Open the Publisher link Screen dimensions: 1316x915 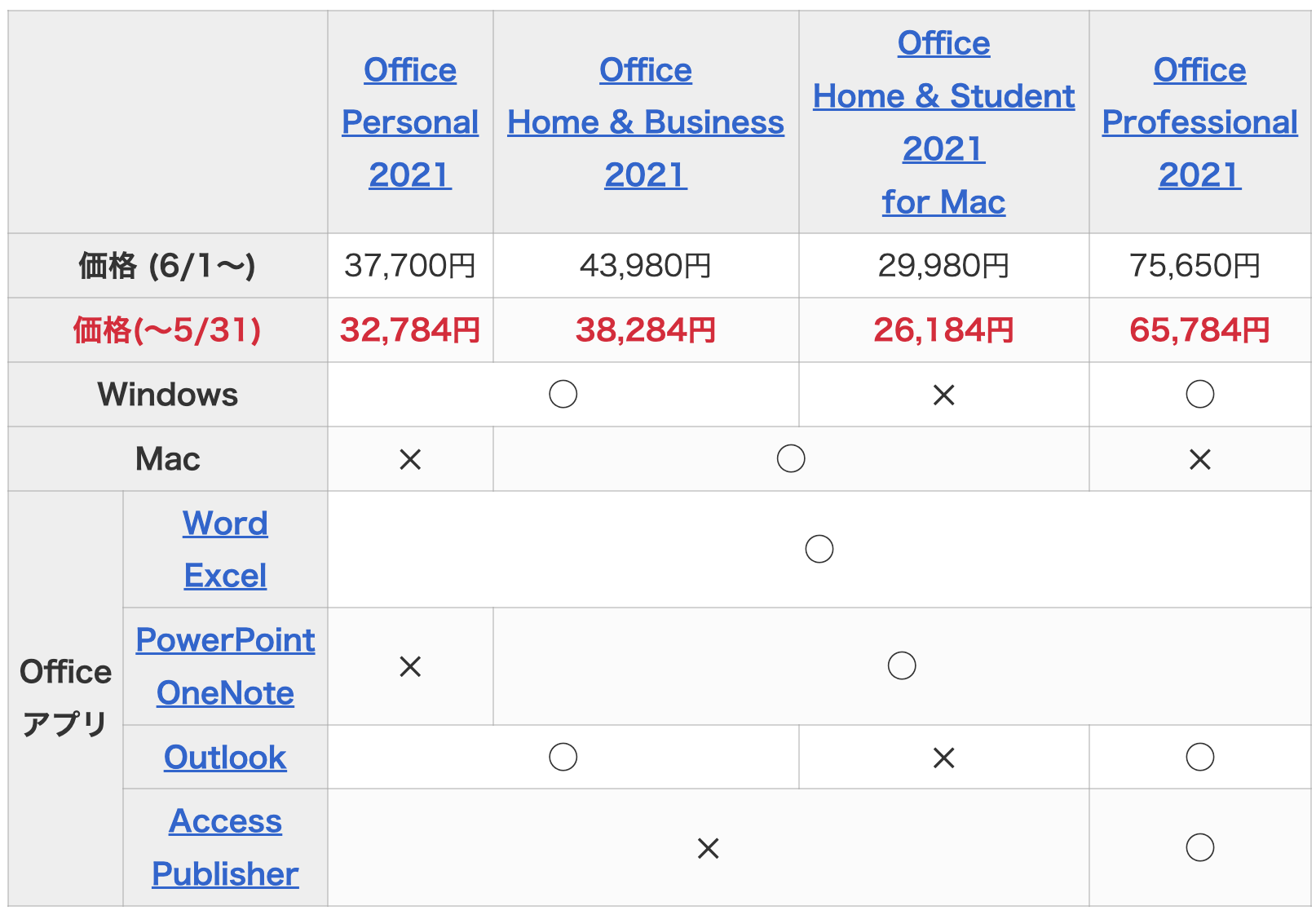coord(225,874)
